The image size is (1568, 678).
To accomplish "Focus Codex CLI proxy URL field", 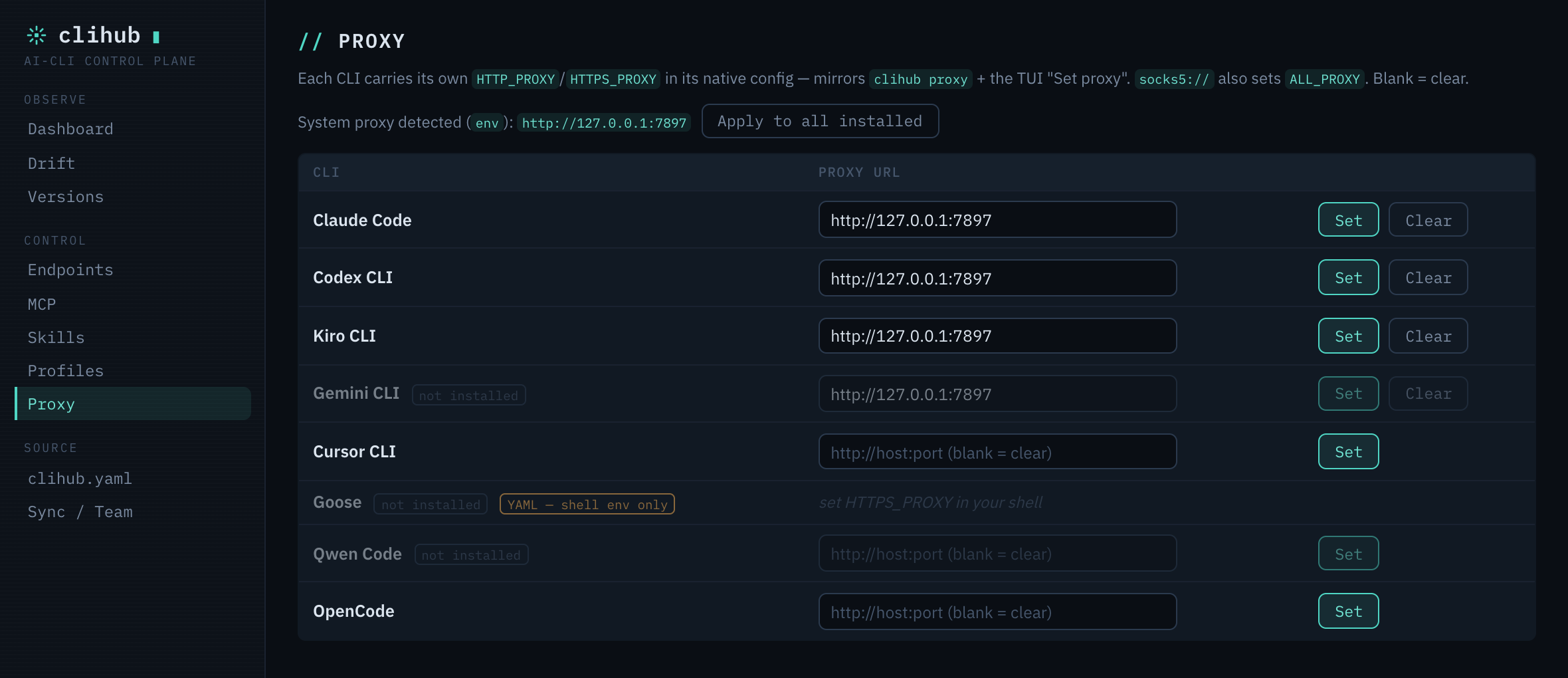I will point(997,278).
